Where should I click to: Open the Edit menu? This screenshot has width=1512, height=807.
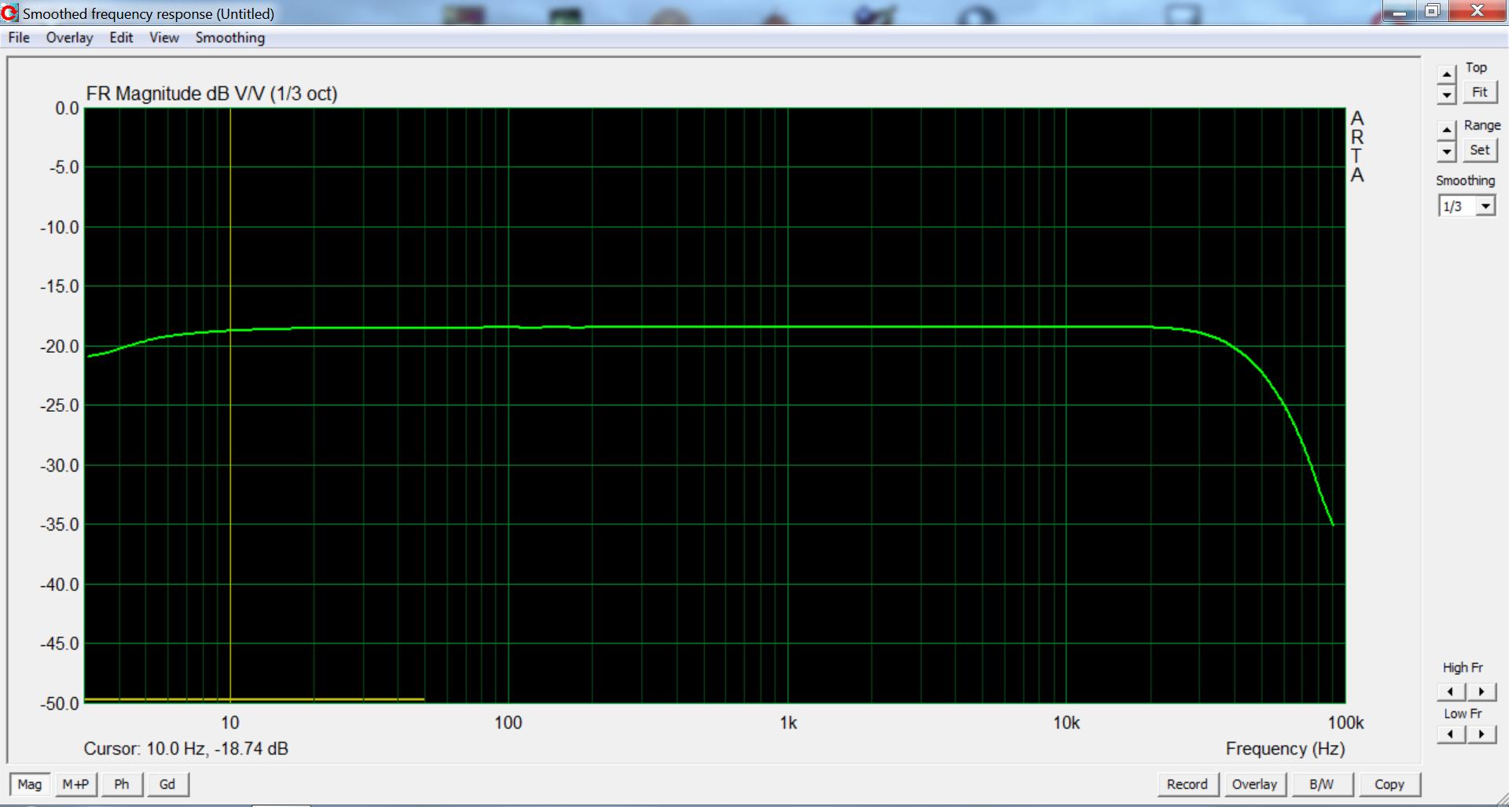(121, 38)
